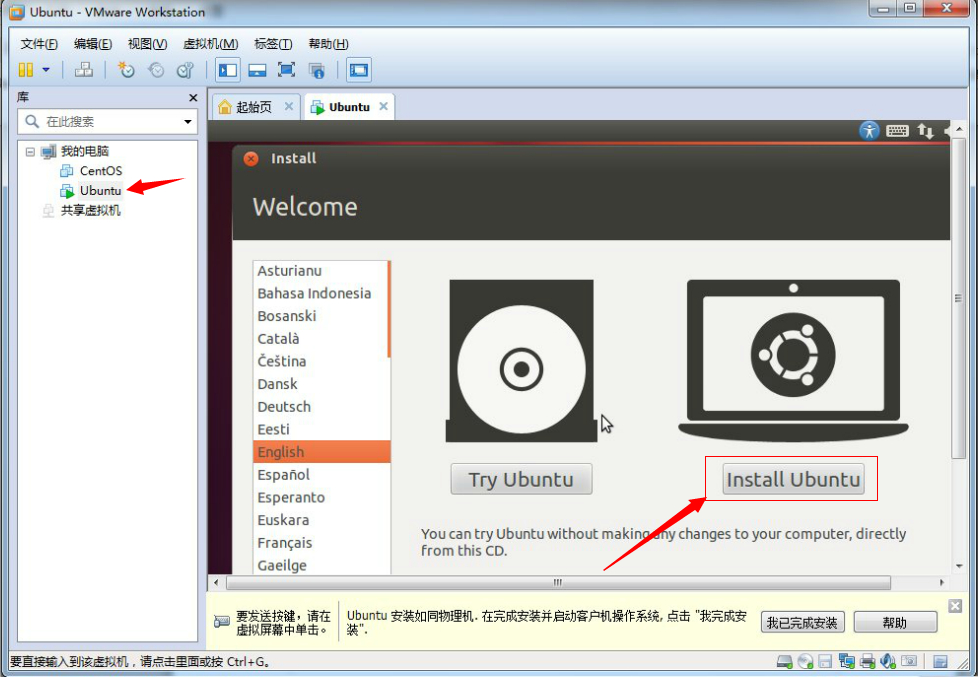This screenshot has height=677, width=978.
Task: Open the 视图(V) menu
Action: [x=147, y=44]
